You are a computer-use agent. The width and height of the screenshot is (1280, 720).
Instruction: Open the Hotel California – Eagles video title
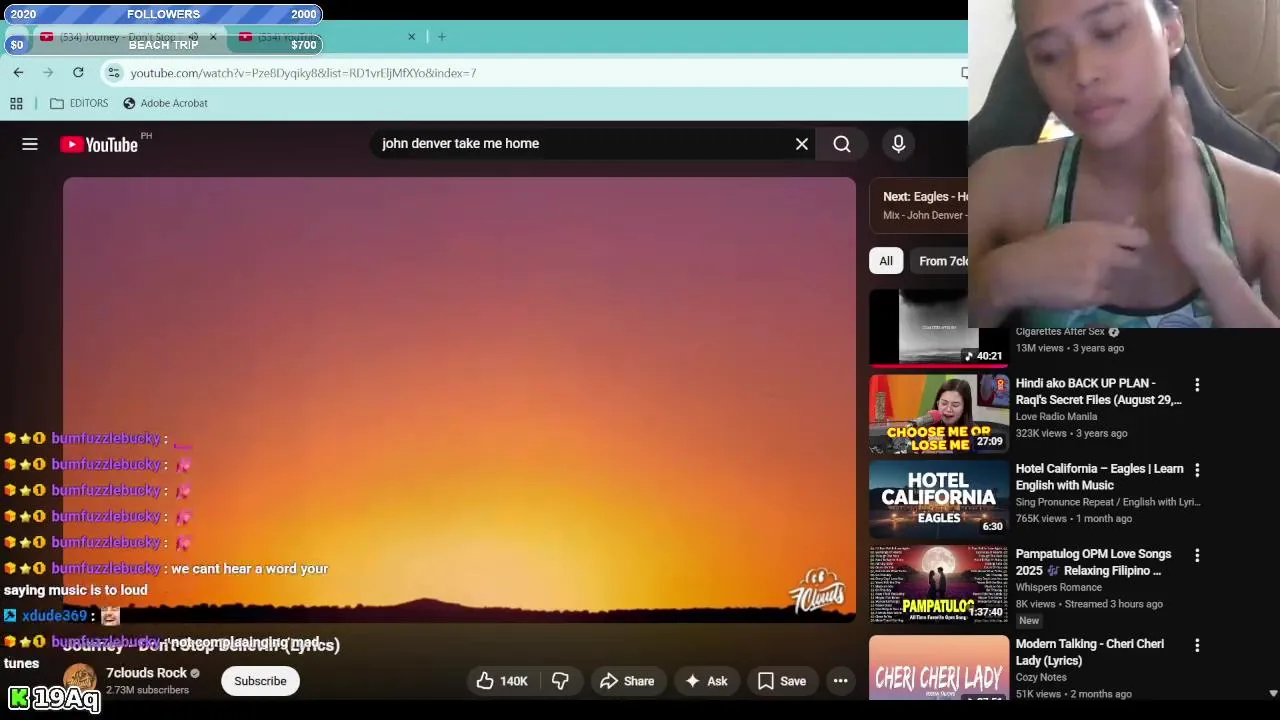pos(1099,477)
